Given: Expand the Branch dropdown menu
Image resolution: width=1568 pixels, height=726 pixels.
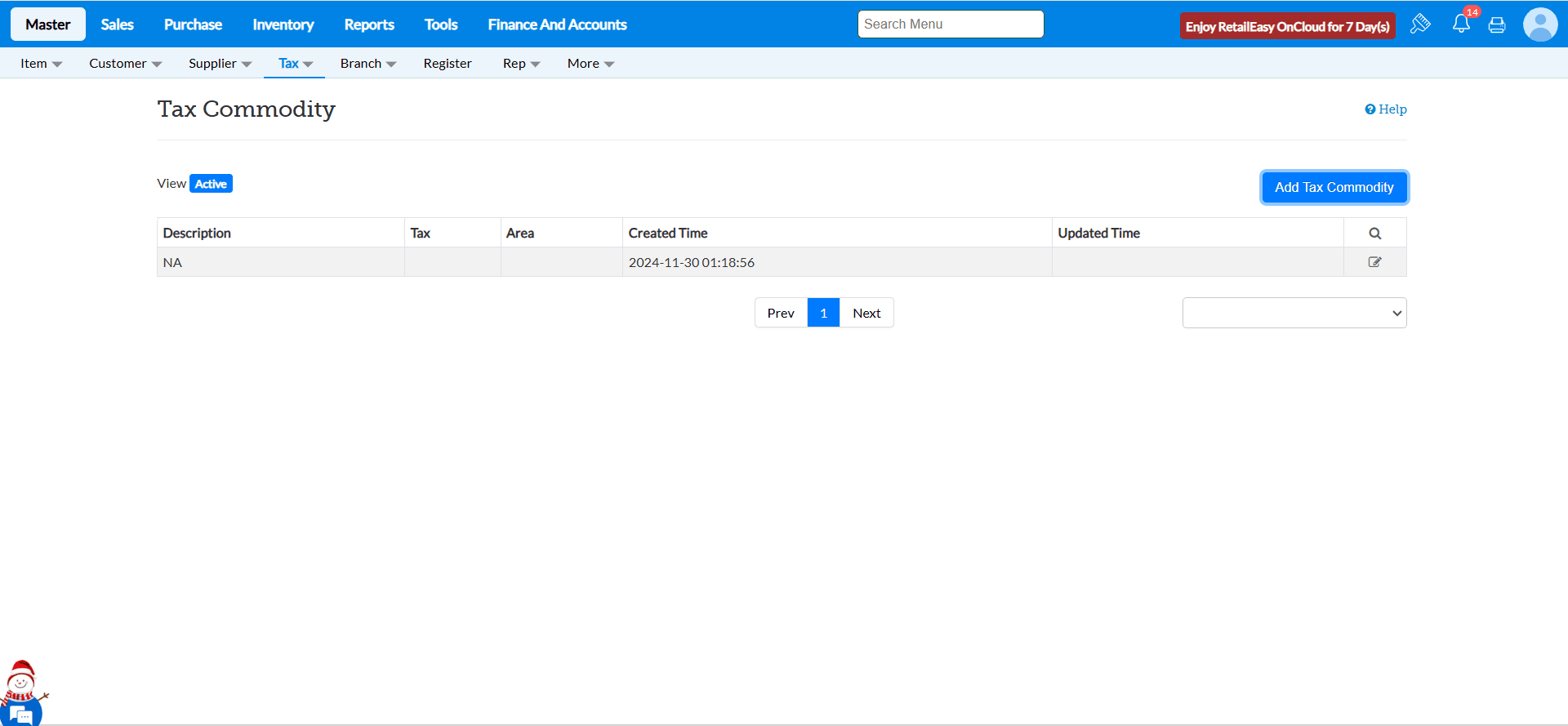Looking at the screenshot, I should 368,64.
